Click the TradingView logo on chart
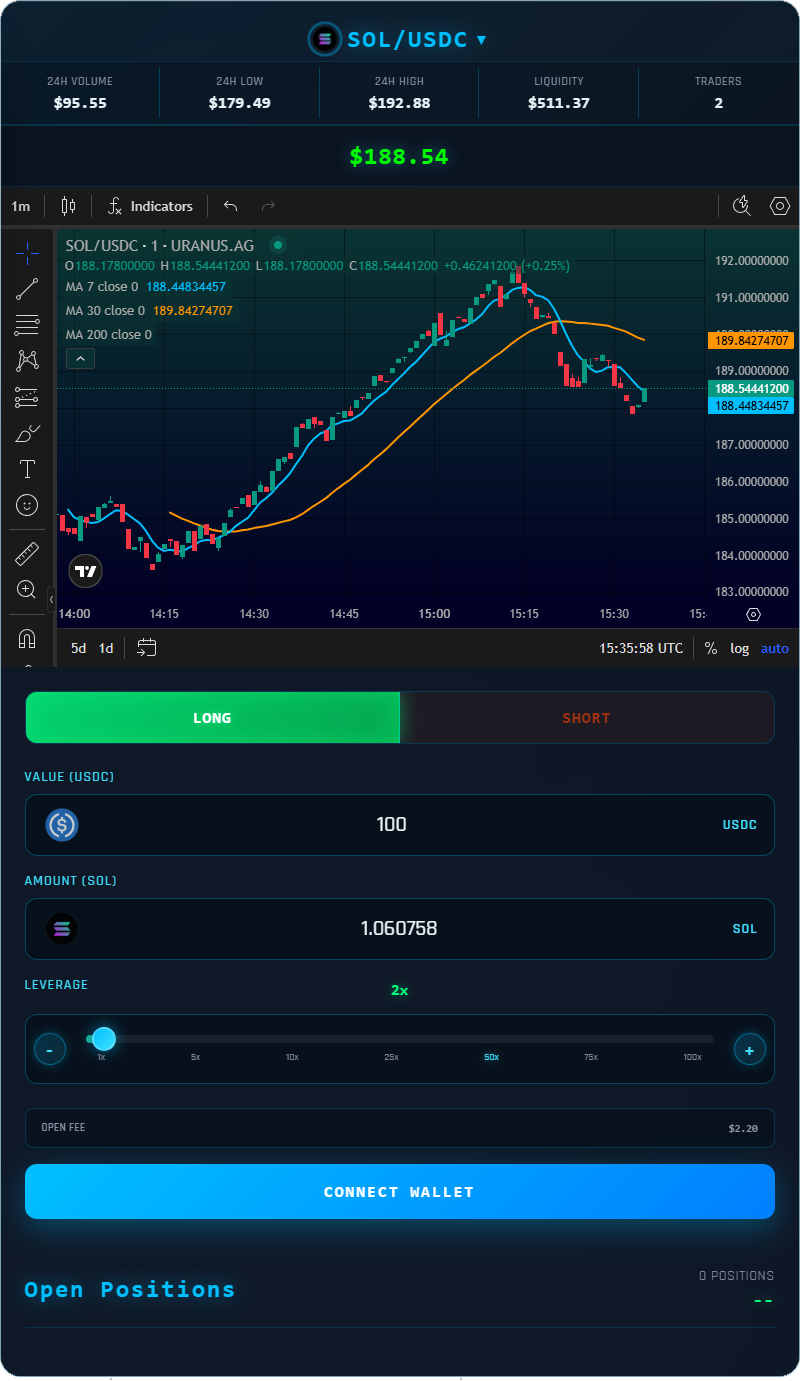This screenshot has width=800, height=1381. point(87,571)
